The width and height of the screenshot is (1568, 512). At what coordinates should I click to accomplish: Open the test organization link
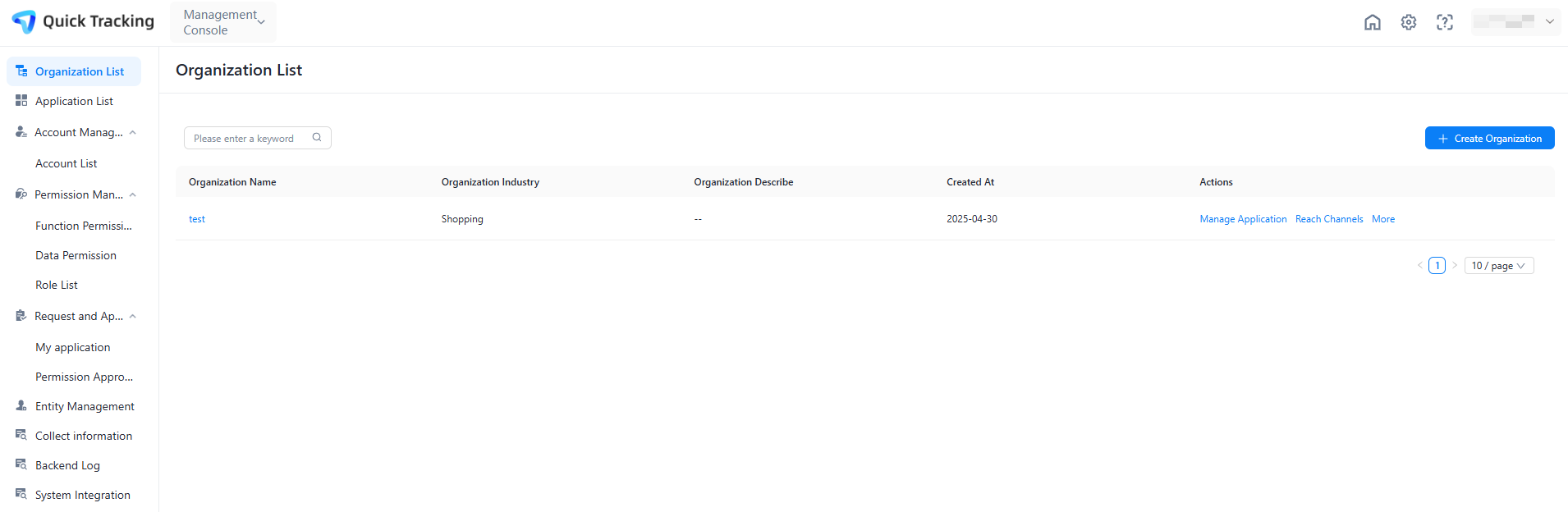tap(197, 219)
